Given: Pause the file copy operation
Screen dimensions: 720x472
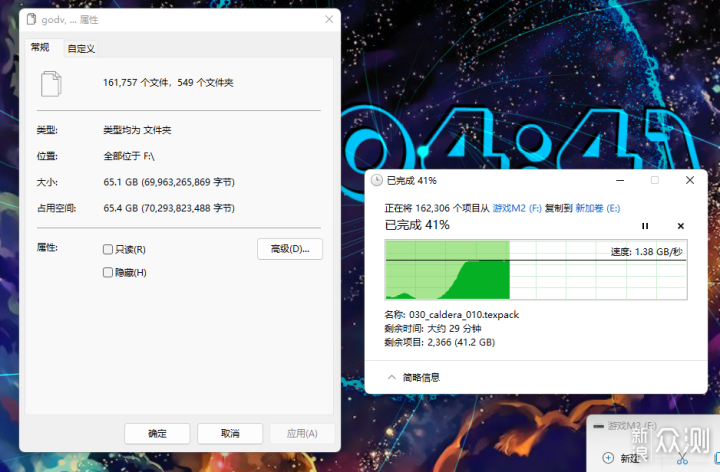Looking at the screenshot, I should click(x=645, y=226).
